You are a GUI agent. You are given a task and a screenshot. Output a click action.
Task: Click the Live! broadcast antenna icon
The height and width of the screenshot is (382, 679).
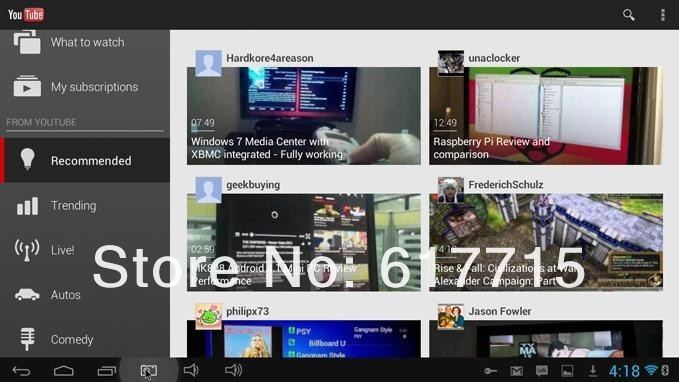pos(27,250)
